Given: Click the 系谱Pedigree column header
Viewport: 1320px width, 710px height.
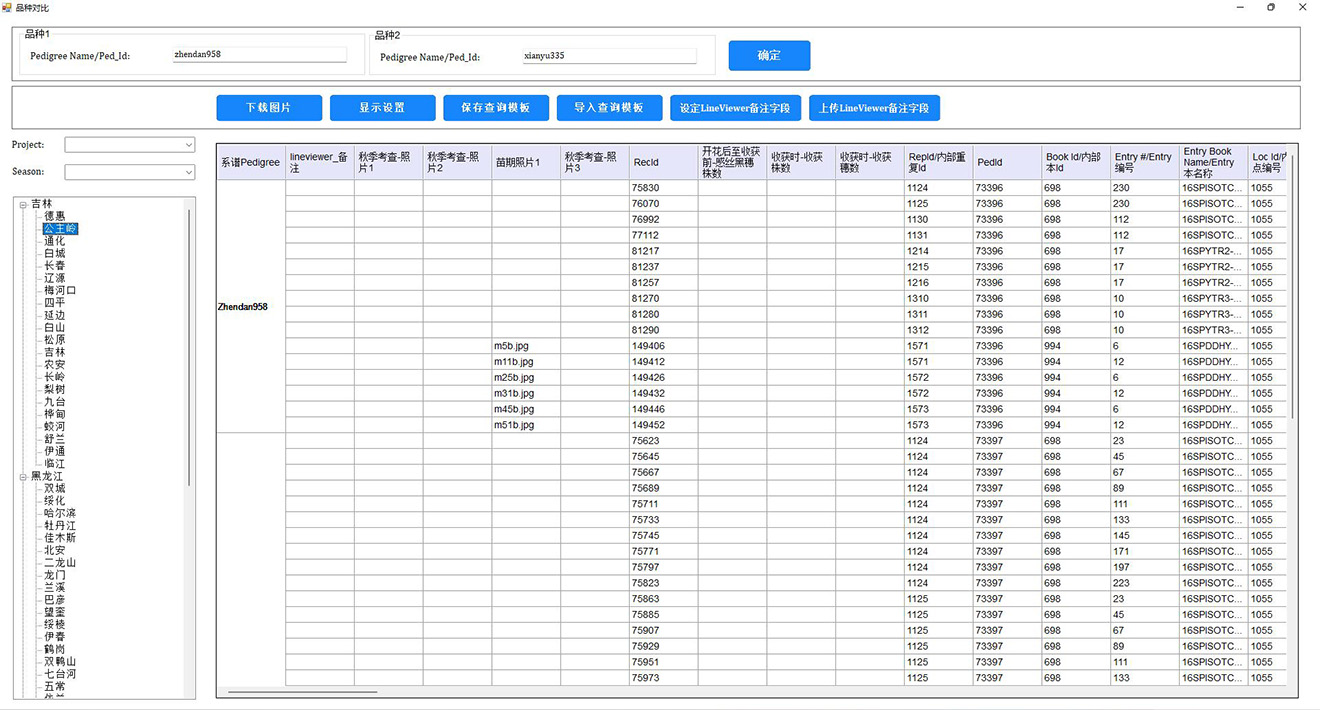Looking at the screenshot, I should [x=251, y=162].
